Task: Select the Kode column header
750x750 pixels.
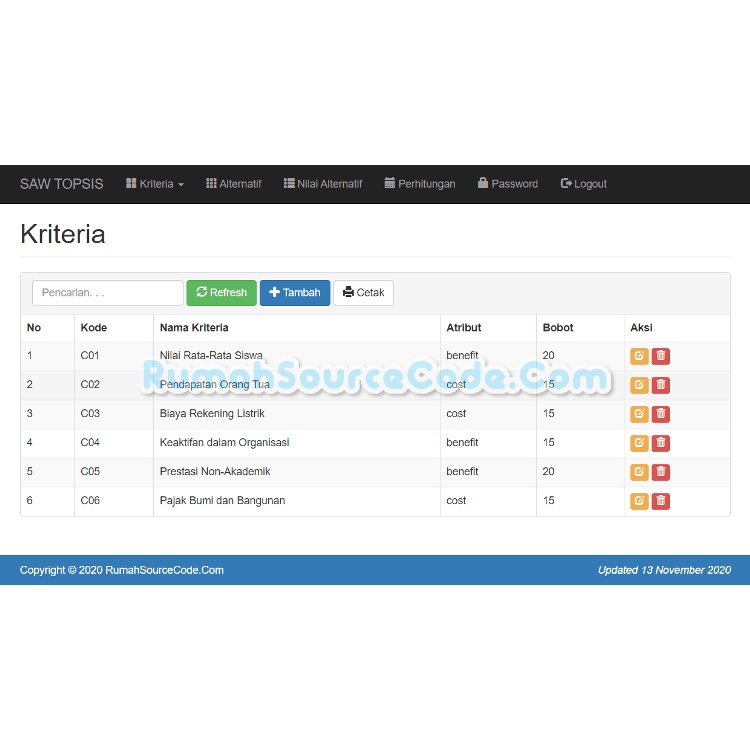Action: pyautogui.click(x=94, y=328)
